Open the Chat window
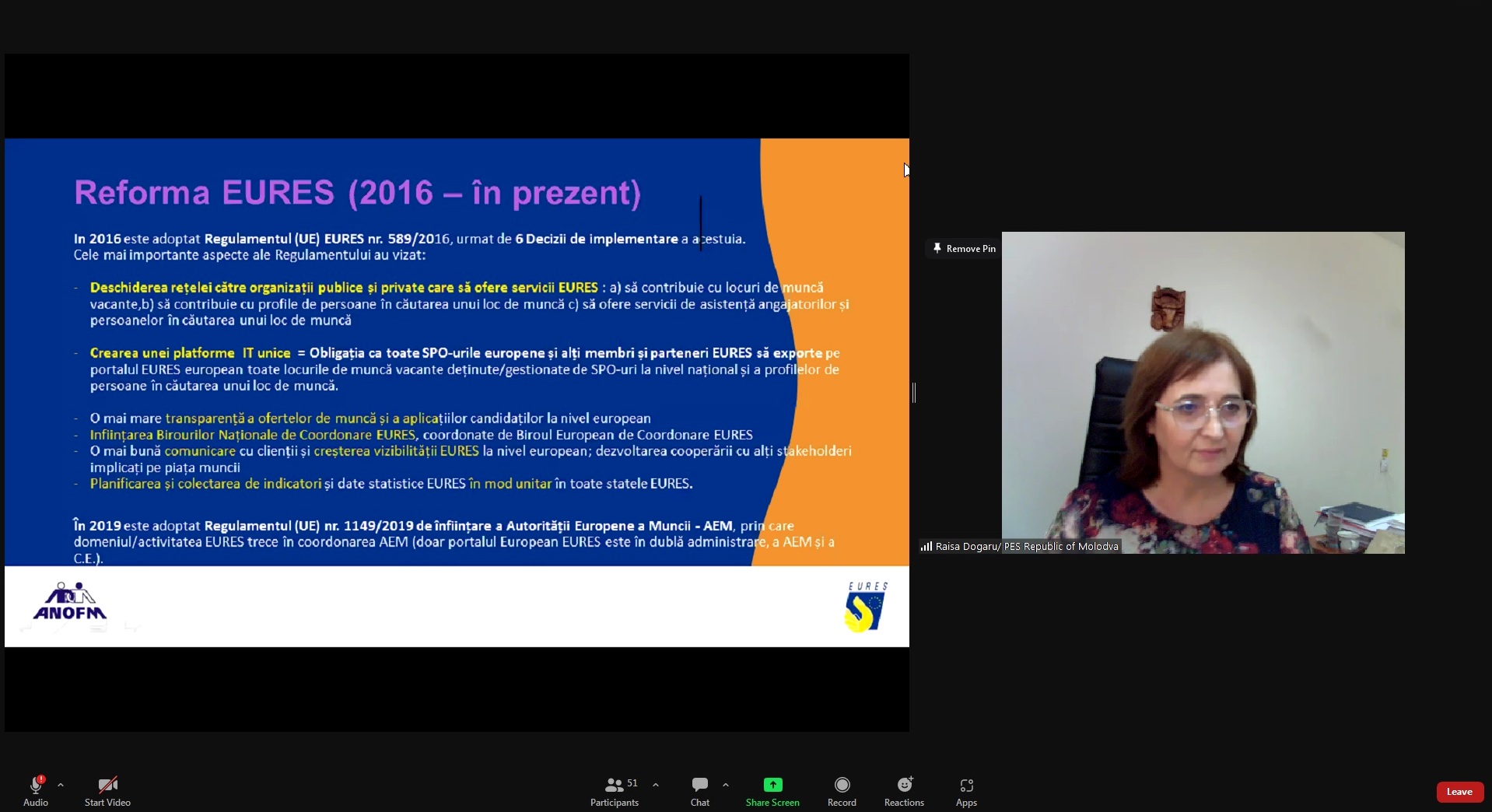The height and width of the screenshot is (812, 1492). tap(699, 791)
